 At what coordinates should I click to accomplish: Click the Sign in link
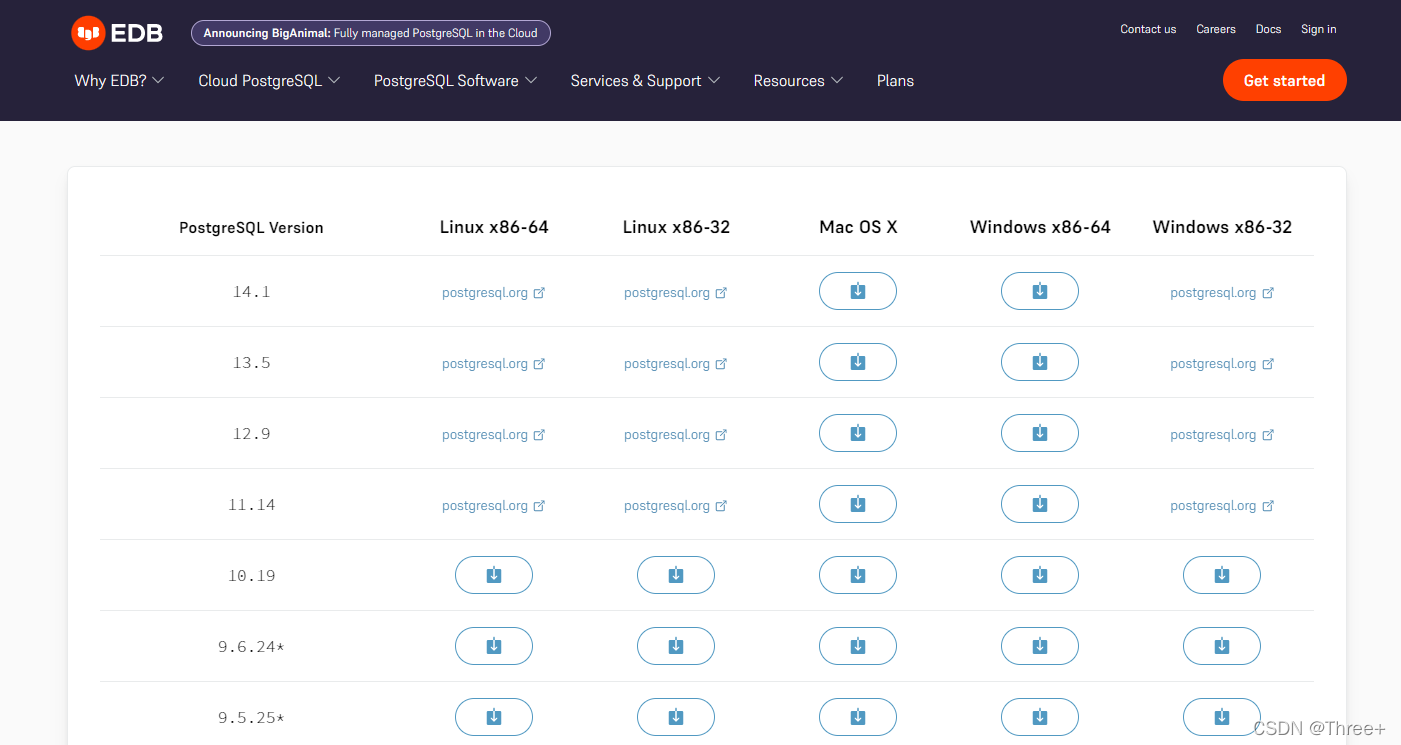[1318, 29]
